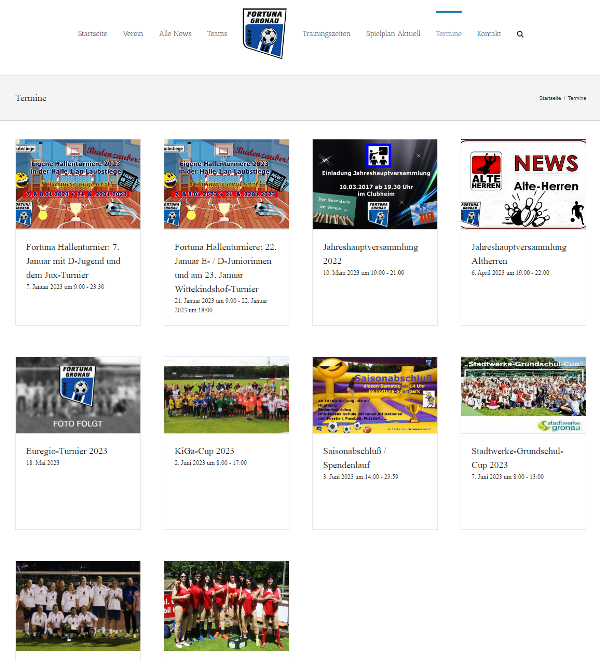Open KiGa-Cup 2023 event title
The height and width of the screenshot is (661, 600).
click(x=204, y=451)
